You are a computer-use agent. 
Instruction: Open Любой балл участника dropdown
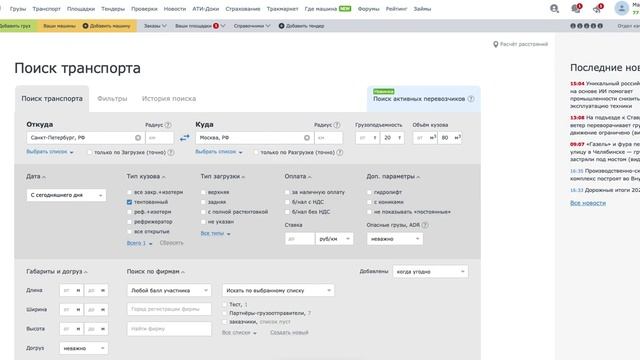tap(169, 290)
